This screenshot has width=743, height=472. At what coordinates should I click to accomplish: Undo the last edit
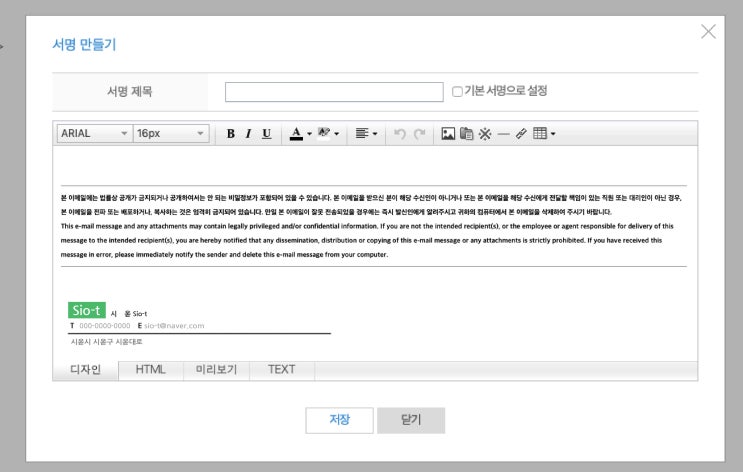[400, 134]
